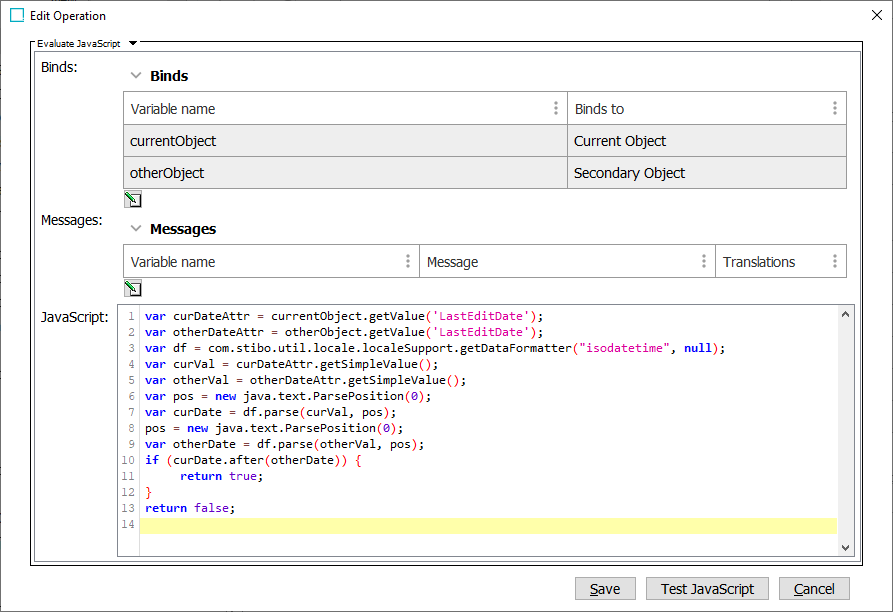Click the Edit Operation window icon
The width and height of the screenshot is (893, 612).
click(17, 16)
